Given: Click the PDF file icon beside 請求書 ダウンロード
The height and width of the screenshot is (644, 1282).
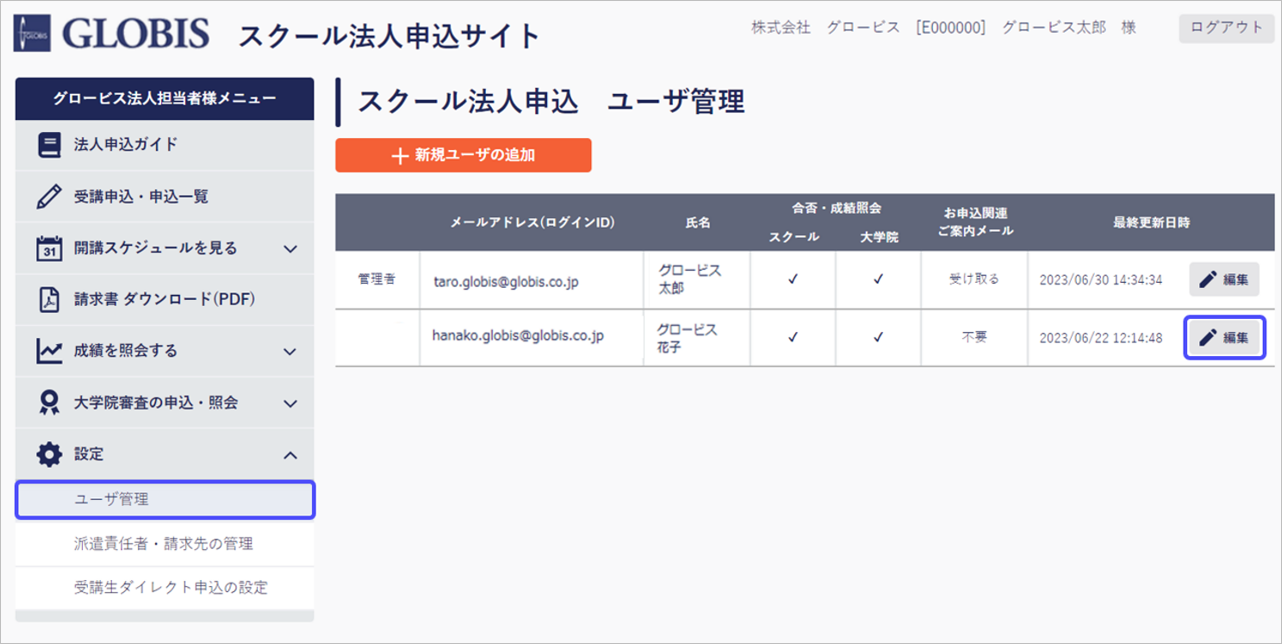Looking at the screenshot, I should [x=49, y=299].
